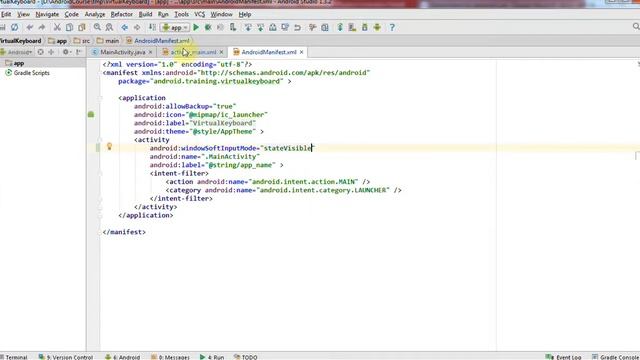Open the app run configuration dropdown
The width and height of the screenshot is (640, 360).
(x=175, y=27)
